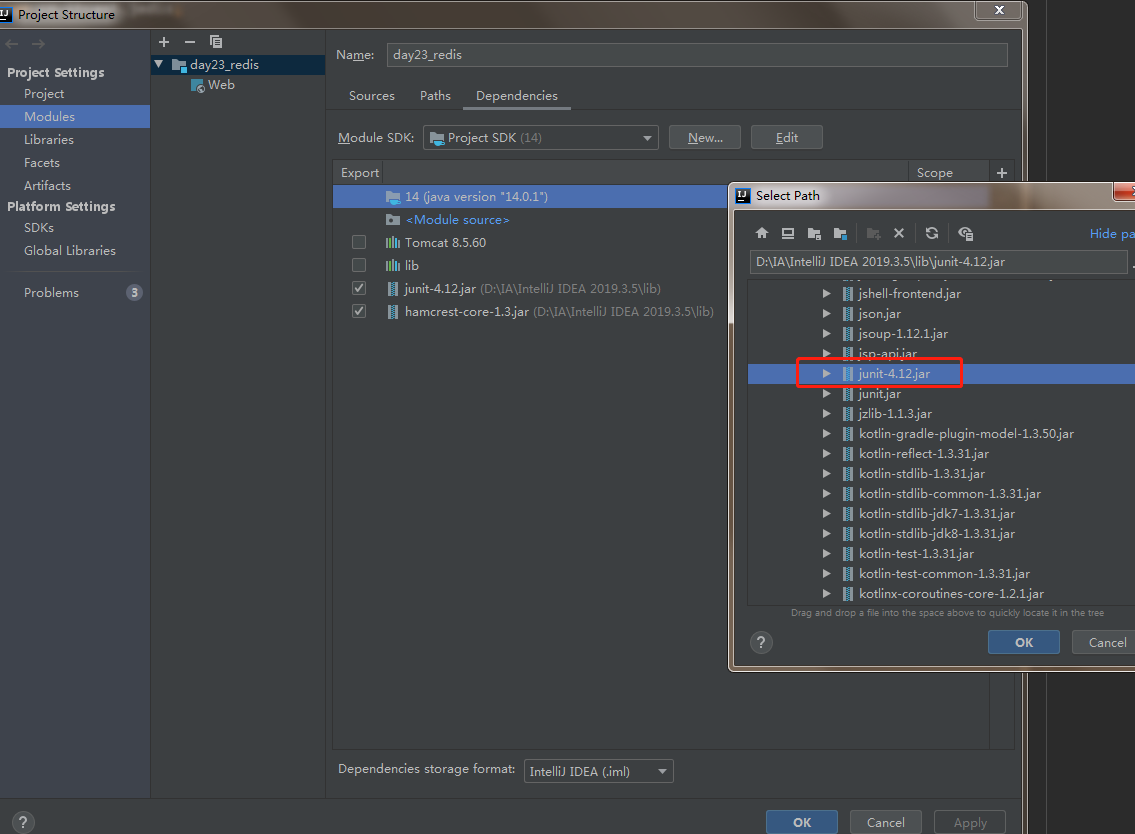Click the new folder icon in Select Path
The width and height of the screenshot is (1135, 834).
tap(874, 233)
